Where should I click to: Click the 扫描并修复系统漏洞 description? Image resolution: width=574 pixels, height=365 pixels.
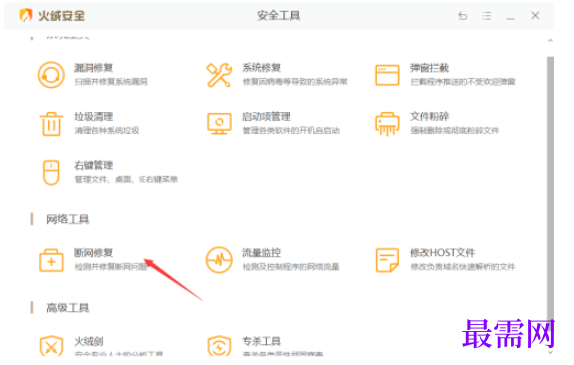(x=111, y=82)
